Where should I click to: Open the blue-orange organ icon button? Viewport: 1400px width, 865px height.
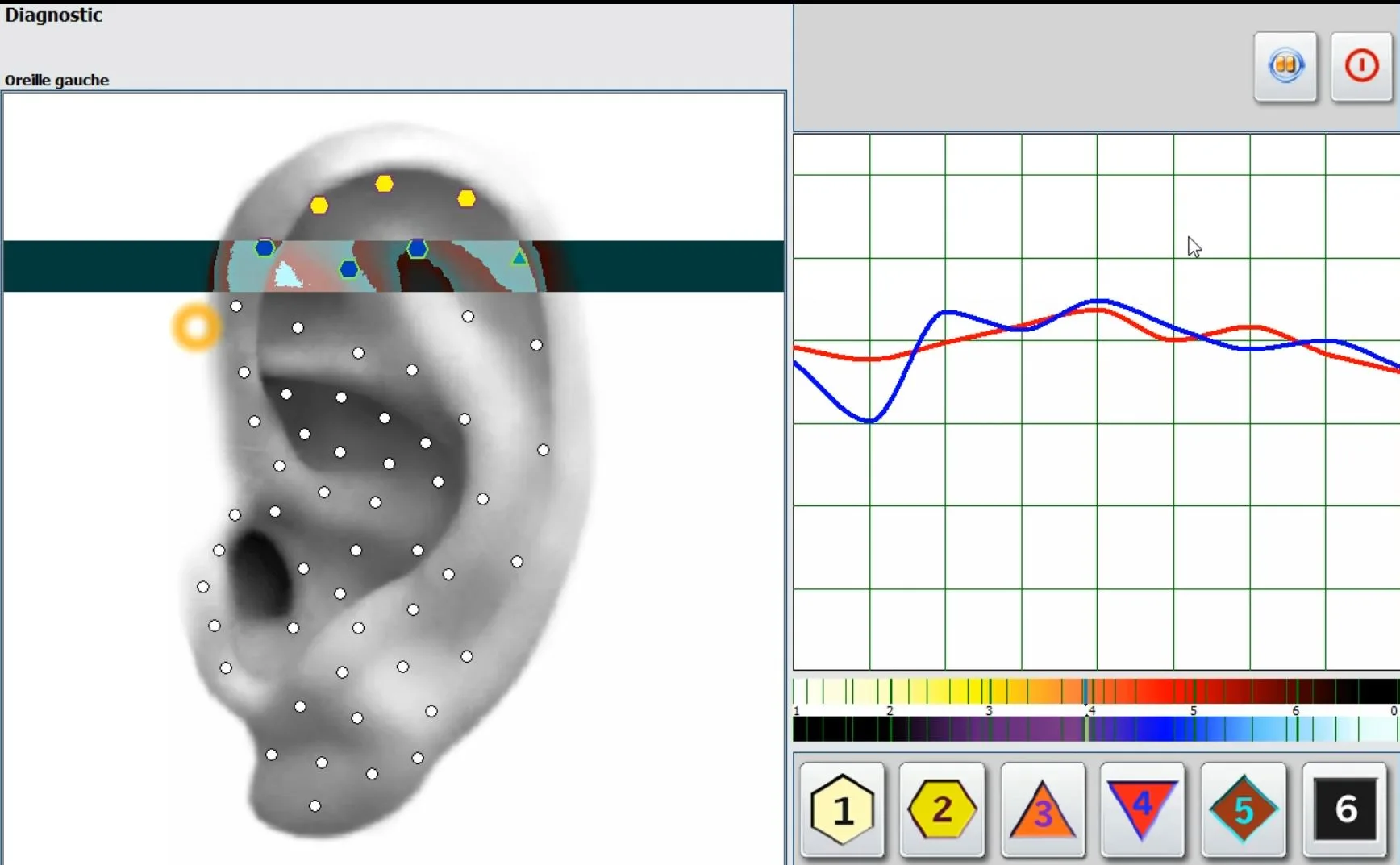[x=1285, y=66]
